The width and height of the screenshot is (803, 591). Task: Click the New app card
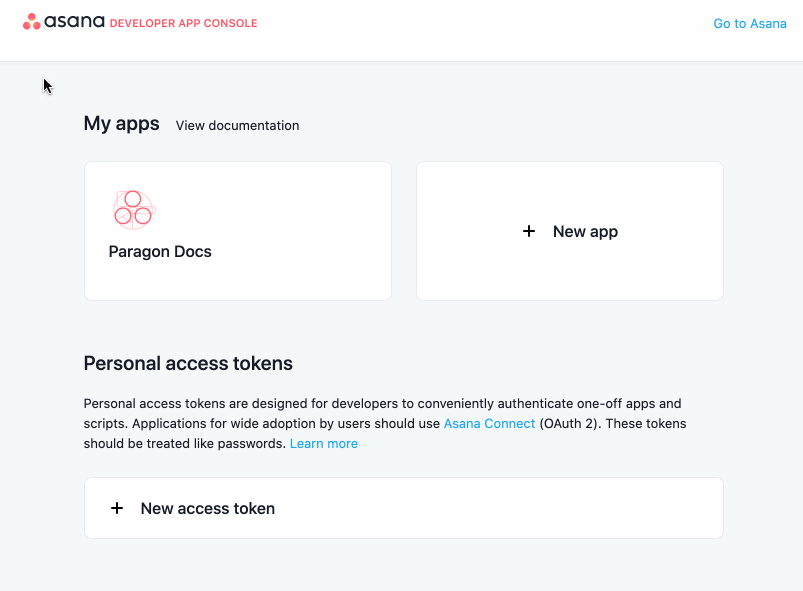tap(570, 231)
